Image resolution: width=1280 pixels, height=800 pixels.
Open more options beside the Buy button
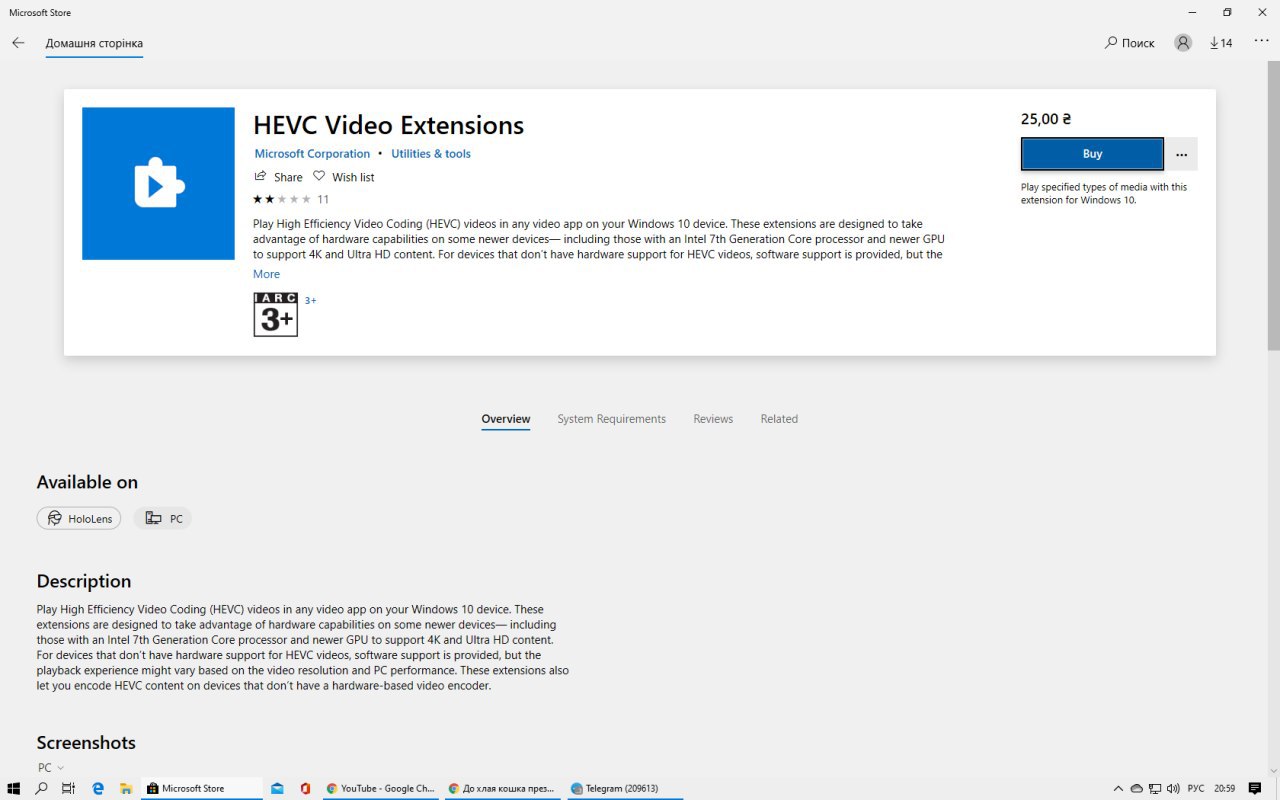pos(1182,154)
